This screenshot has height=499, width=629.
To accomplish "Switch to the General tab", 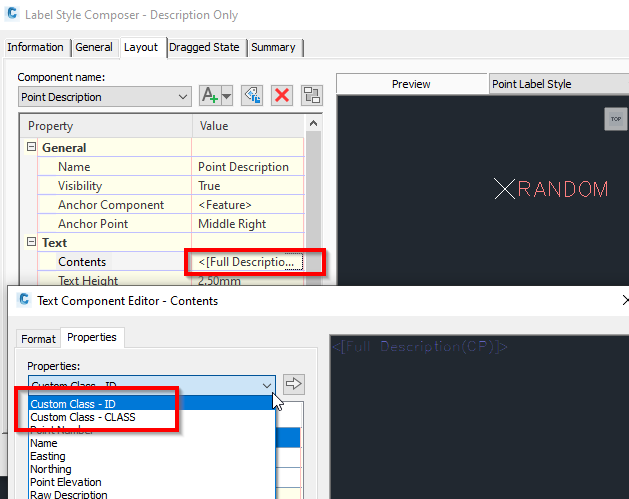I will pyautogui.click(x=94, y=47).
